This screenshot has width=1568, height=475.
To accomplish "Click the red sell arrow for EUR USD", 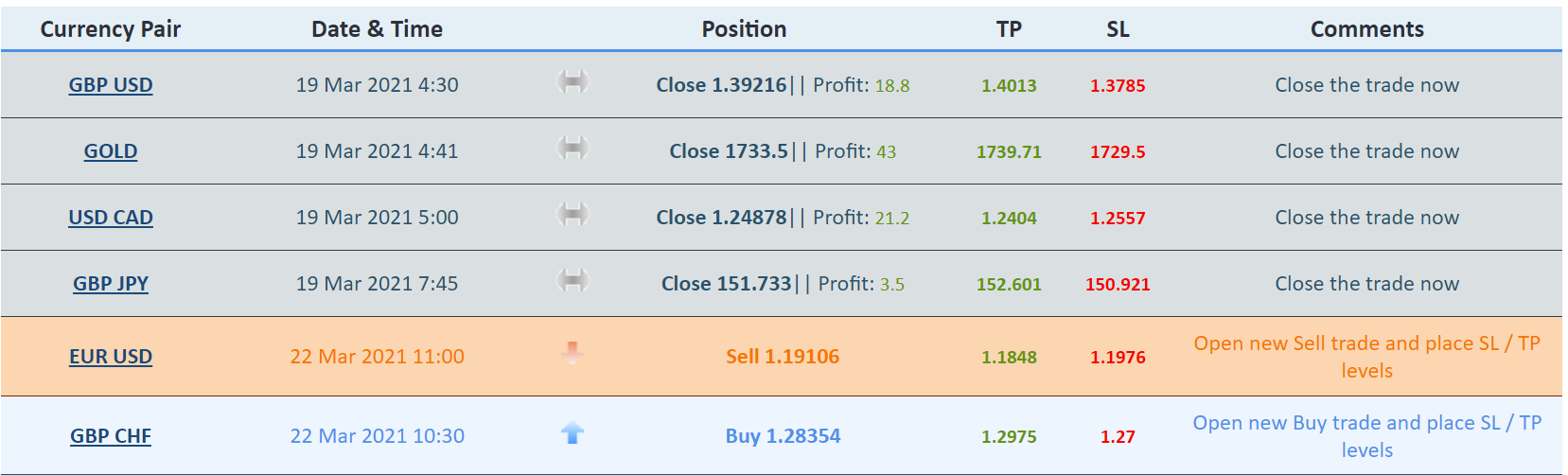I will click(573, 354).
